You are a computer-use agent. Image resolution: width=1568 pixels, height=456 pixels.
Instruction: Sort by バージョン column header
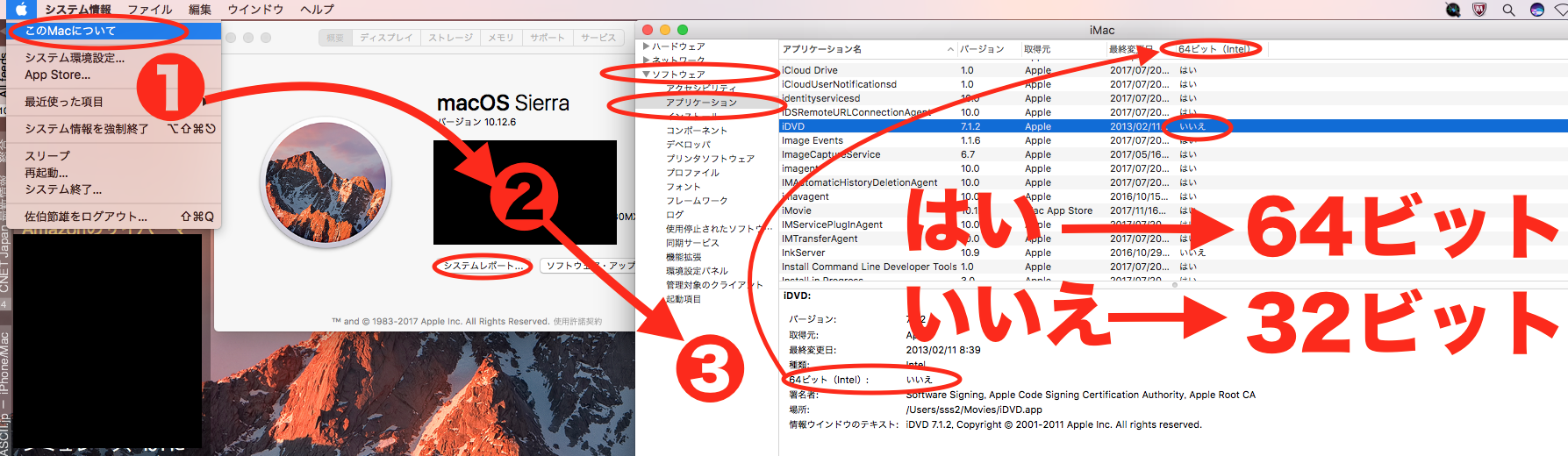coord(988,49)
